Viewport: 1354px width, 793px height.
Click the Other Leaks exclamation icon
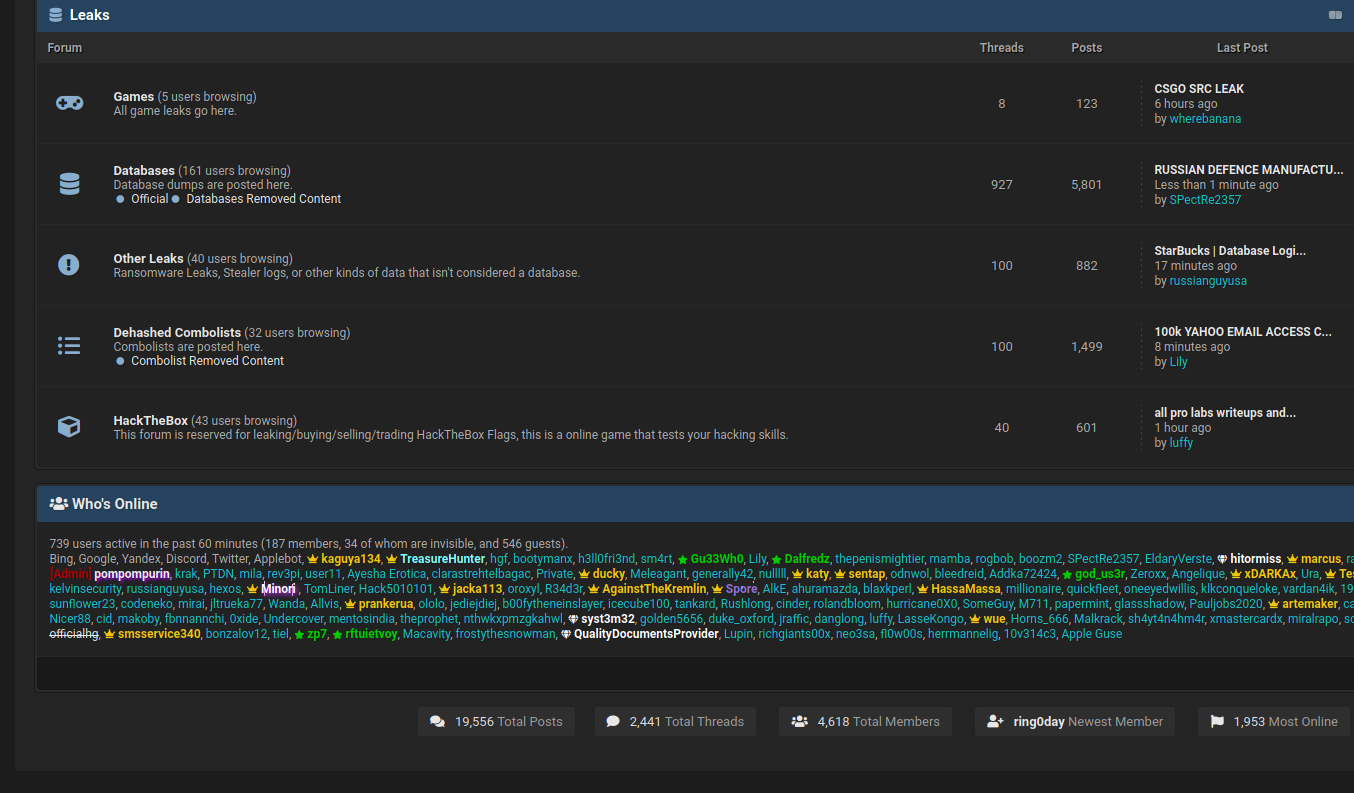coord(69,265)
